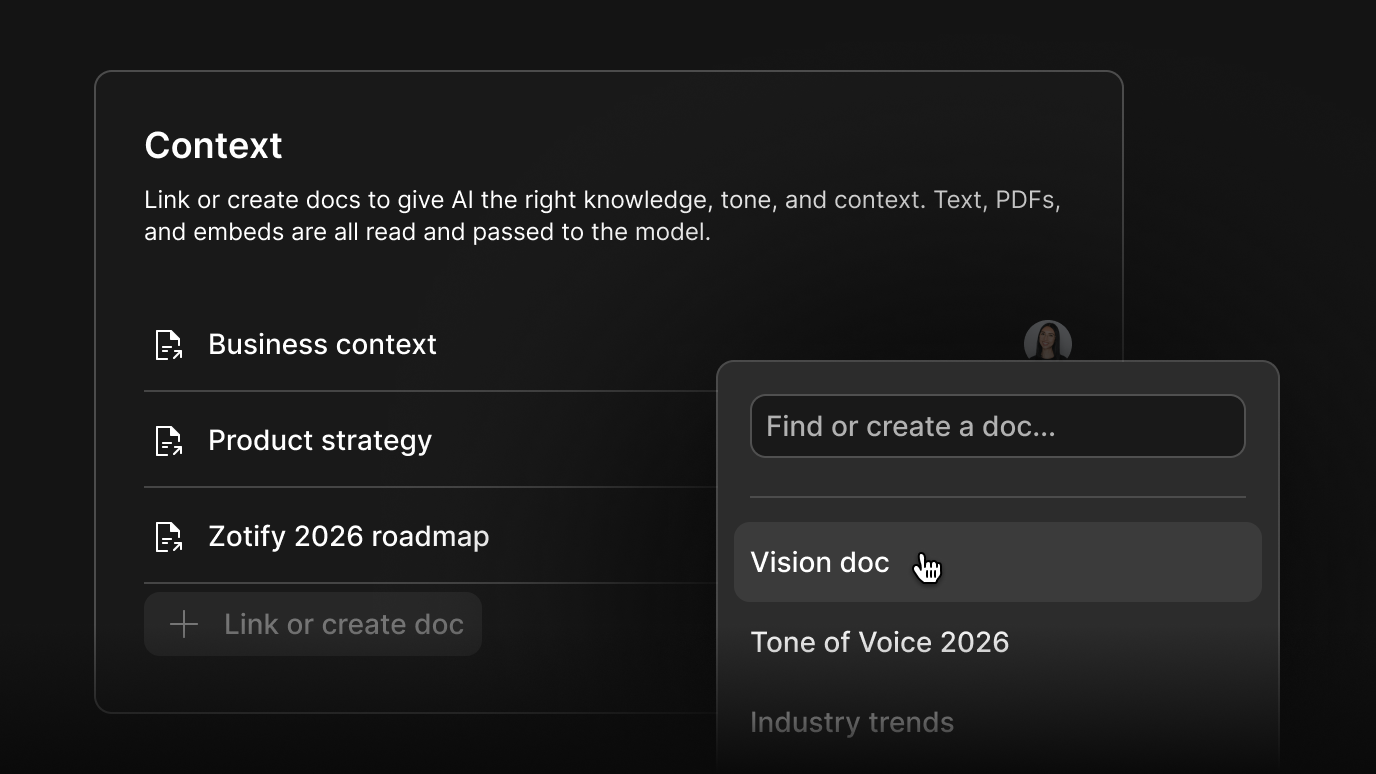Click the Link or create doc button
This screenshot has height=774, width=1376.
click(313, 624)
